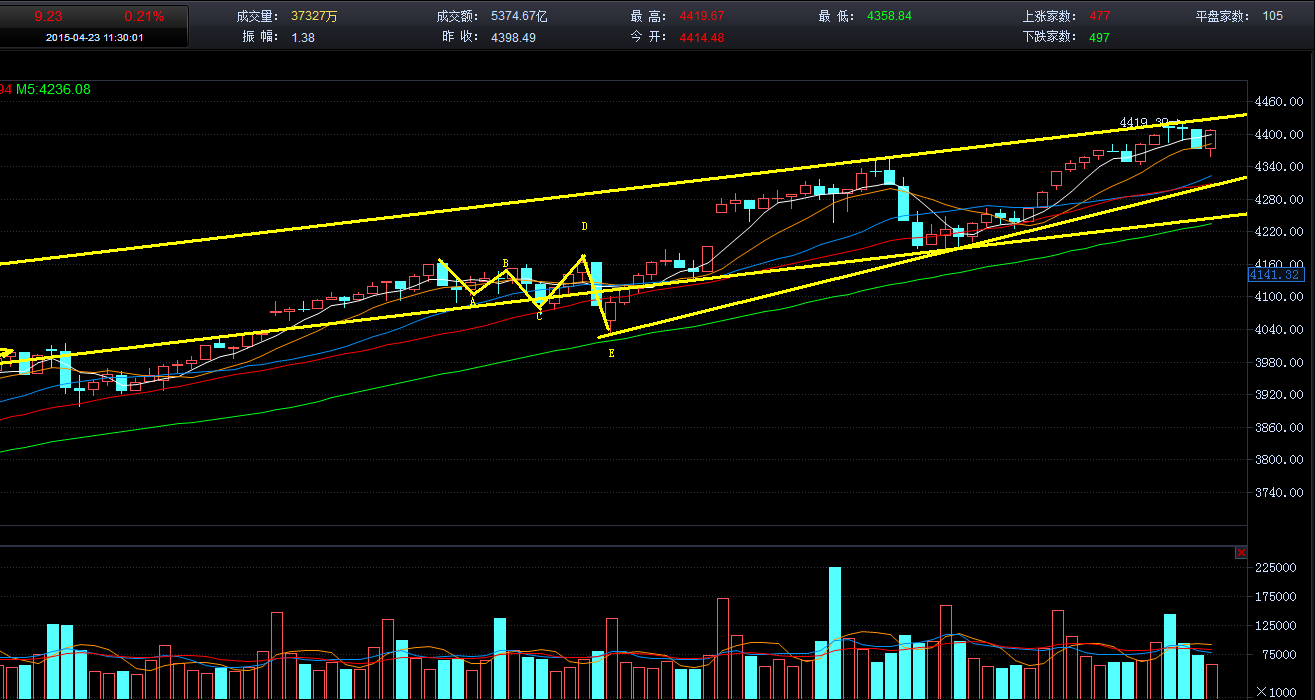
Task: Click the 225000 volume axis label
Action: coord(1281,567)
